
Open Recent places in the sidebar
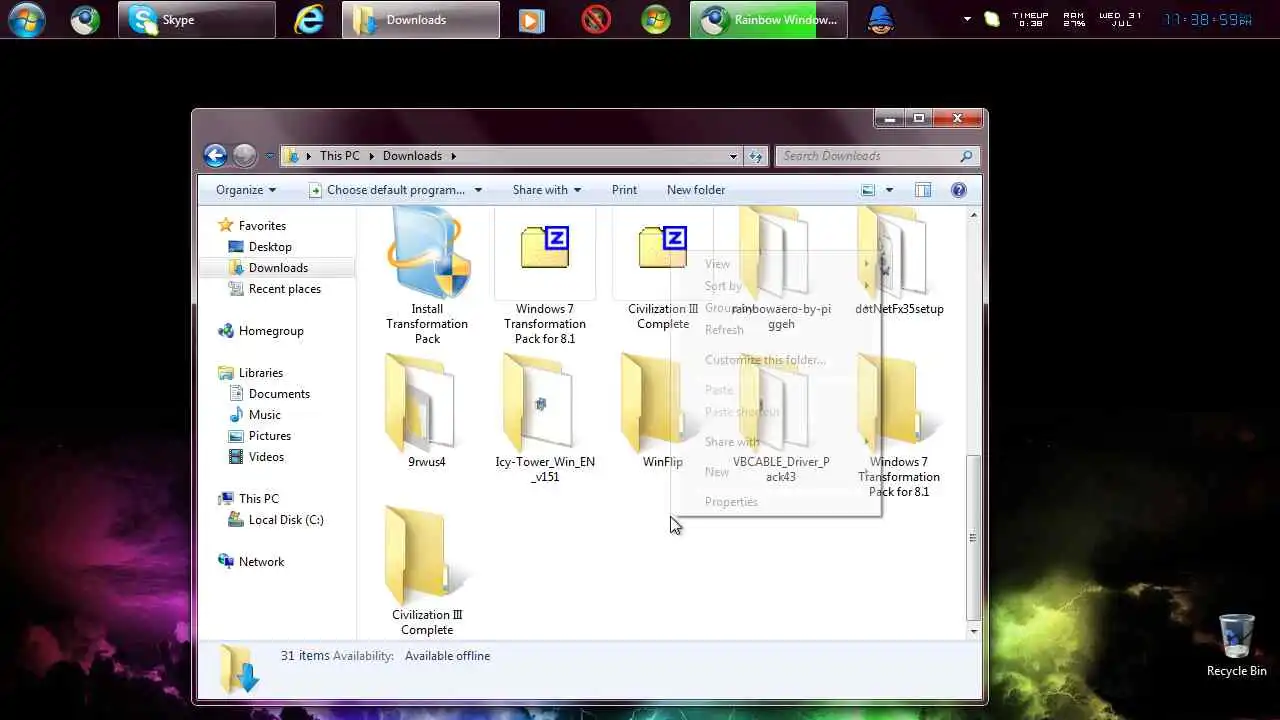point(285,289)
